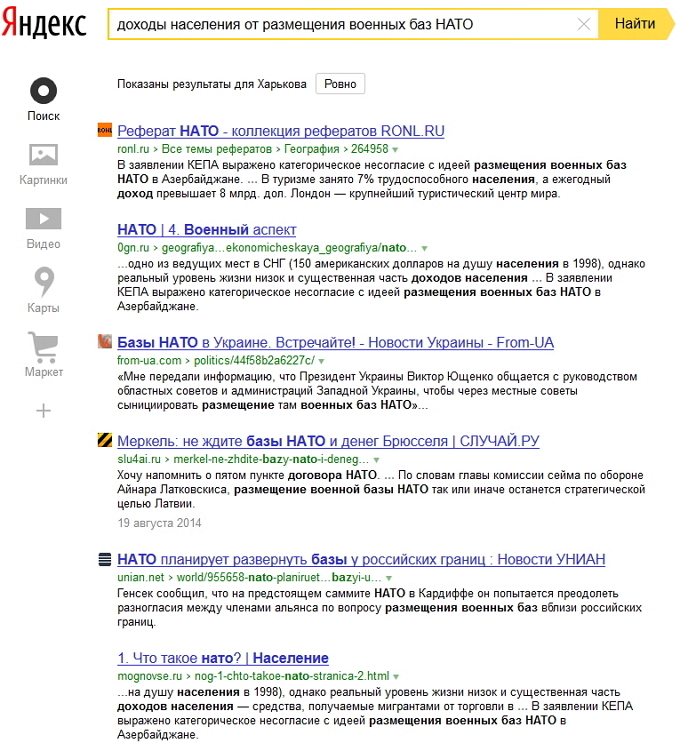Expand dropdown arrow next to slu4ai.ru URL

pos(376,460)
